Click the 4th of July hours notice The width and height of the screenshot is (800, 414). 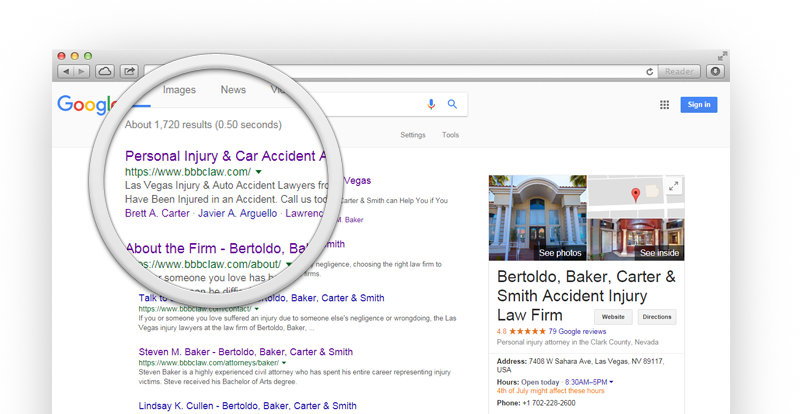coord(551,391)
